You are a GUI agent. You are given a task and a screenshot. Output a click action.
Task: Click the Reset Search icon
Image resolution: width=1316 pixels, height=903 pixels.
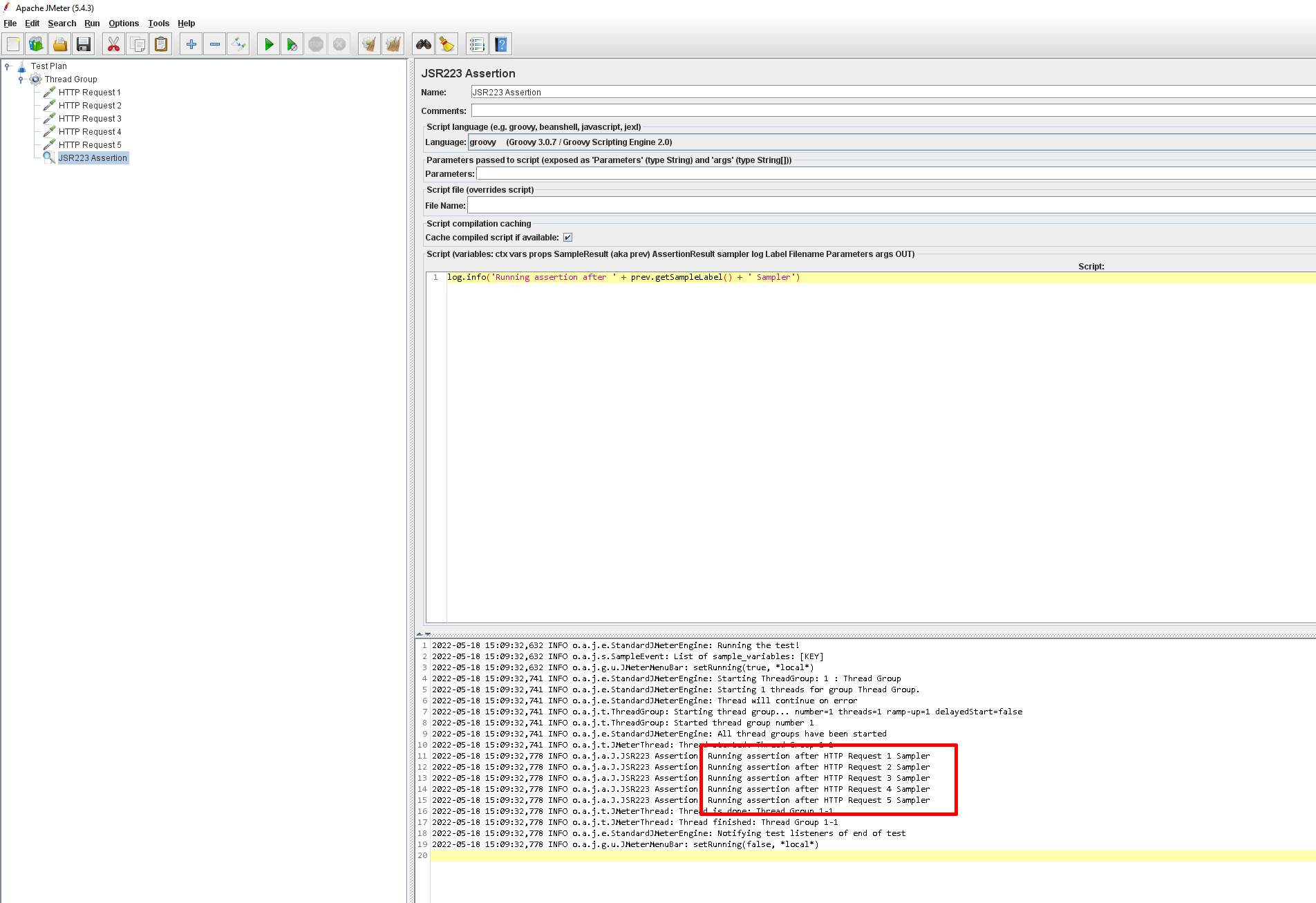coord(447,44)
